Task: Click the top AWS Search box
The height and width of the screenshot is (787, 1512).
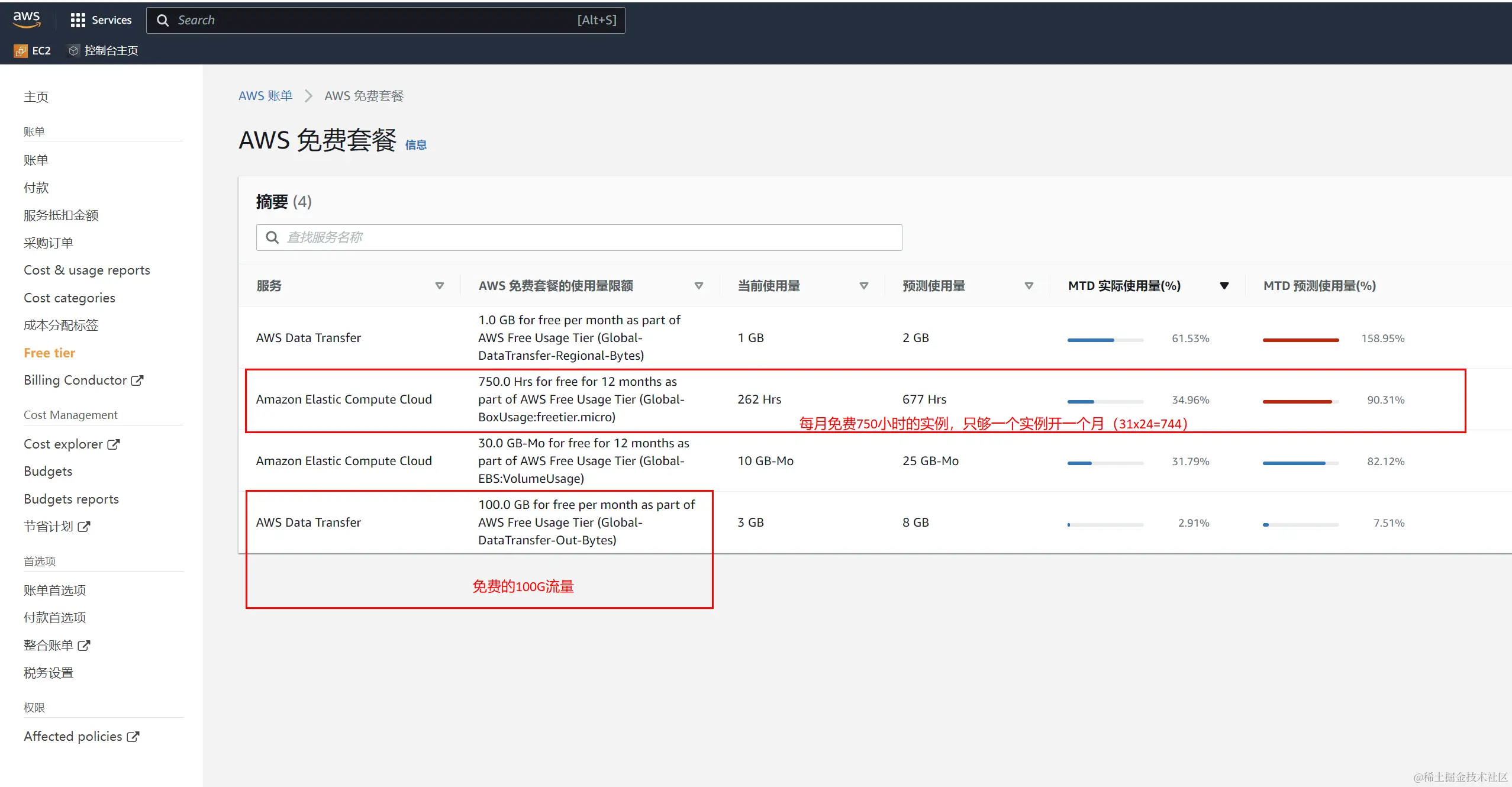Action: click(385, 20)
